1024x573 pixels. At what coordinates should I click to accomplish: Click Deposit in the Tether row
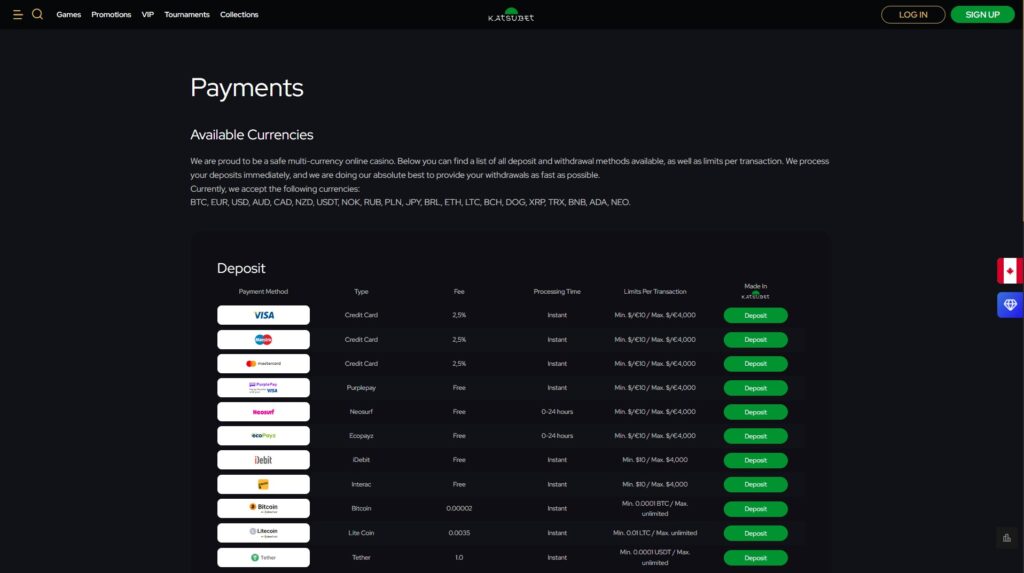[756, 558]
